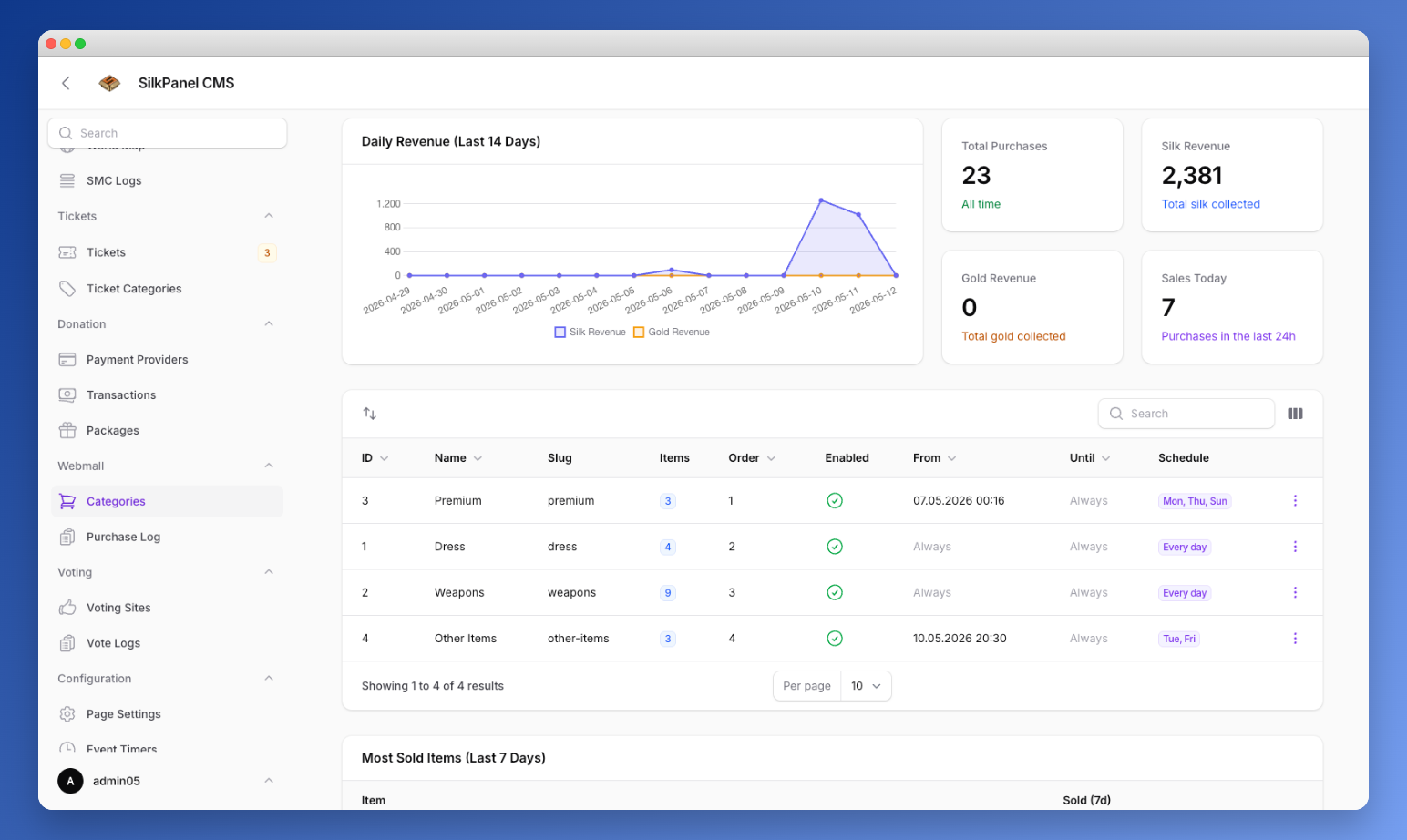Viewport: 1407px width, 840px height.
Task: Toggle enabled status for Weapons category
Action: (835, 593)
